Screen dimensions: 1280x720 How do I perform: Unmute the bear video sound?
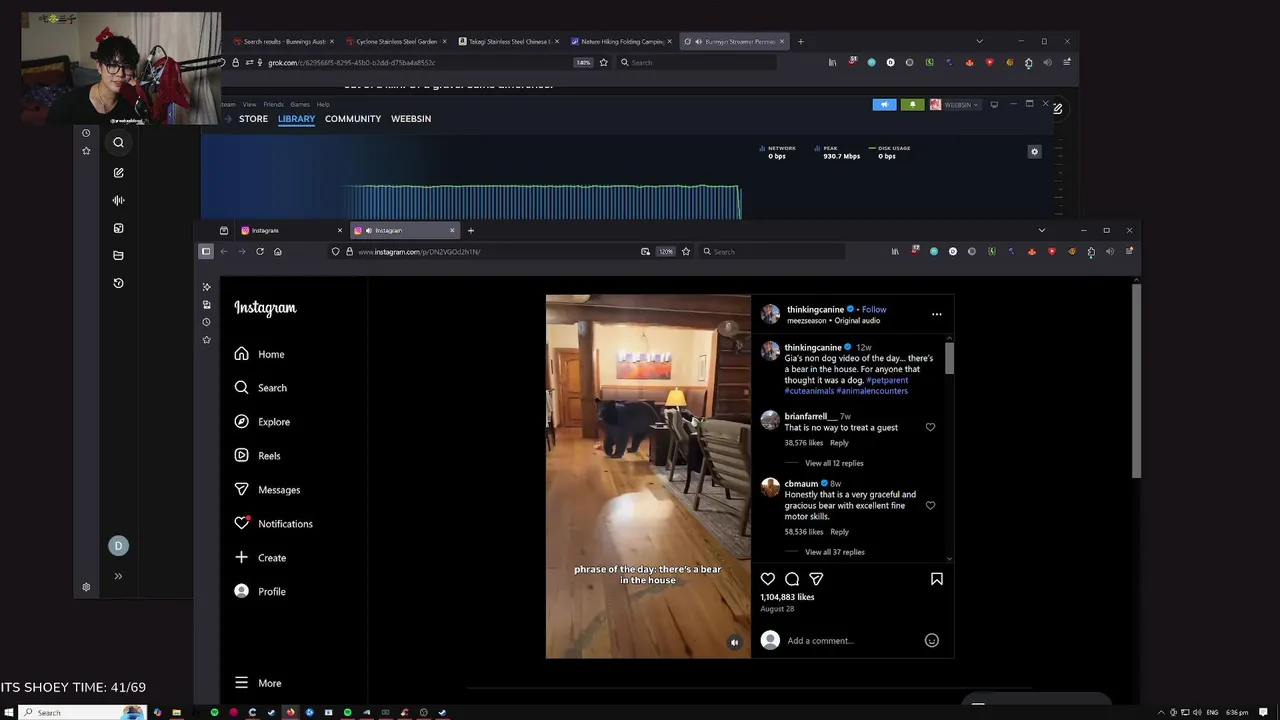coord(735,643)
